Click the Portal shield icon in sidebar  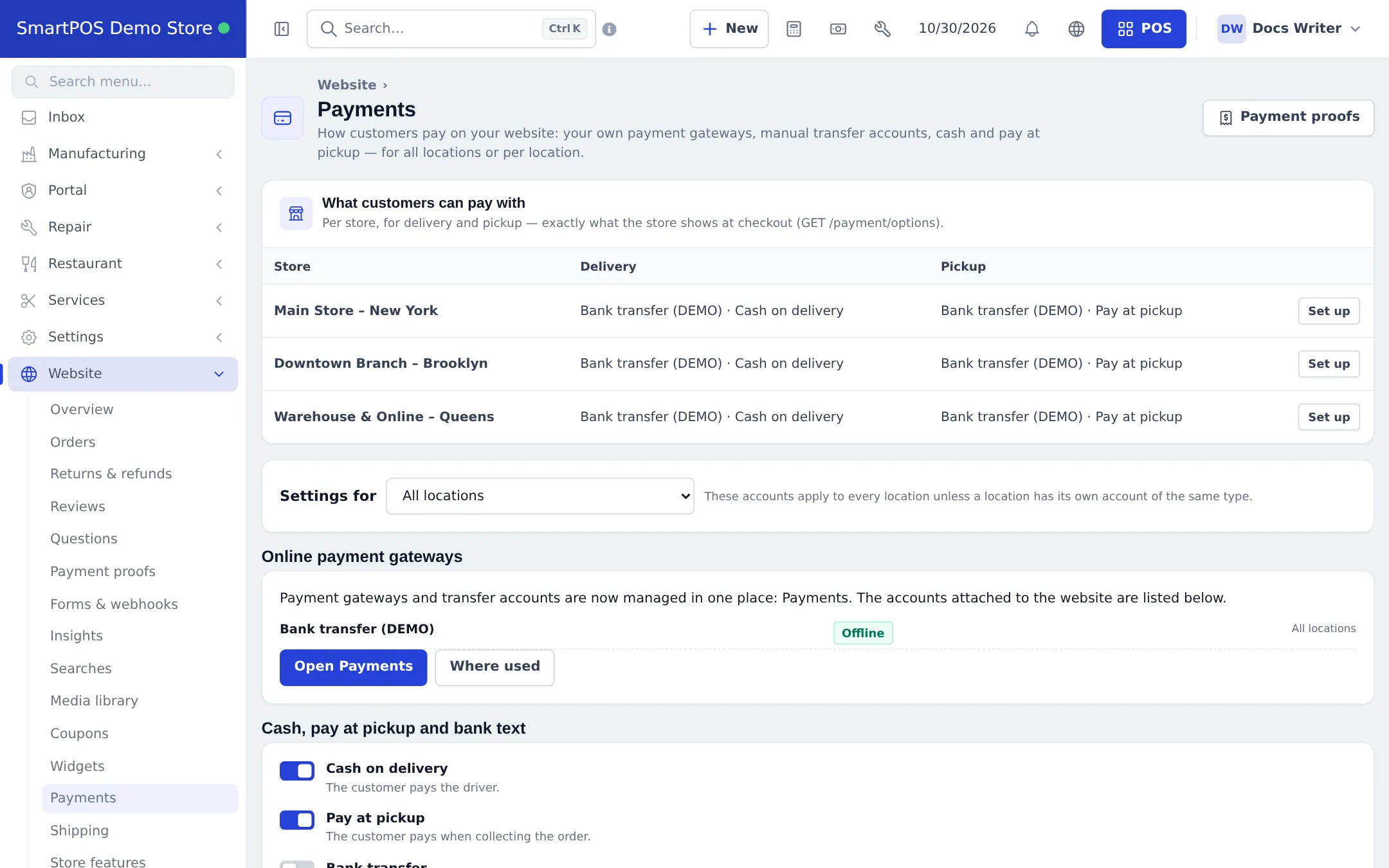tap(29, 191)
